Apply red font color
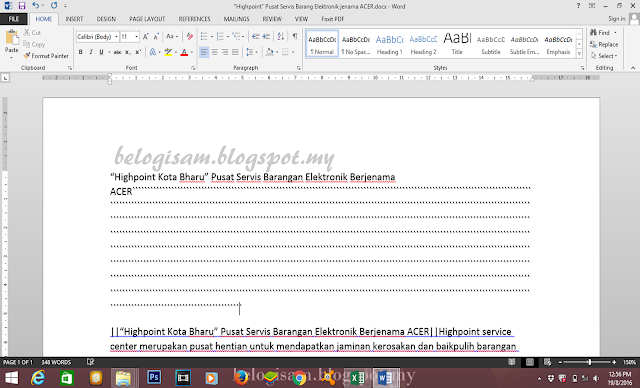This screenshot has width=640, height=388. (184, 52)
